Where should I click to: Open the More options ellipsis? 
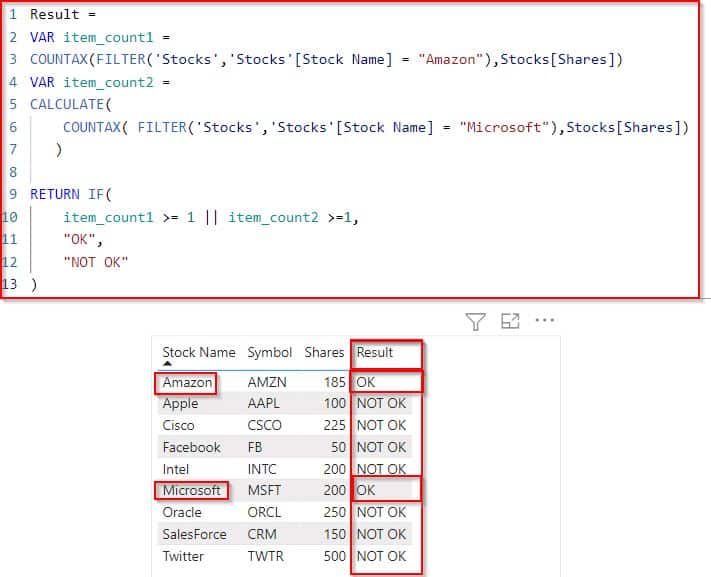(x=545, y=320)
